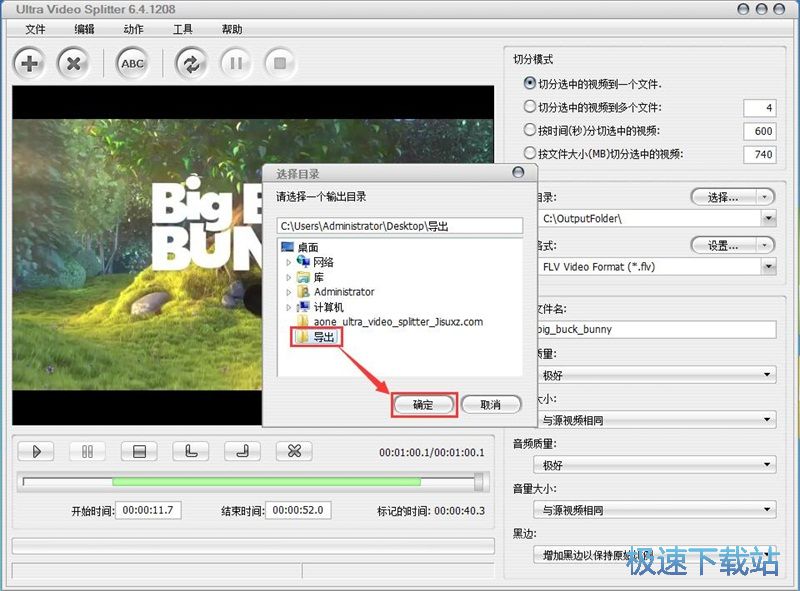The height and width of the screenshot is (591, 800).
Task: Click the timeline playhead handle
Action: 479,482
